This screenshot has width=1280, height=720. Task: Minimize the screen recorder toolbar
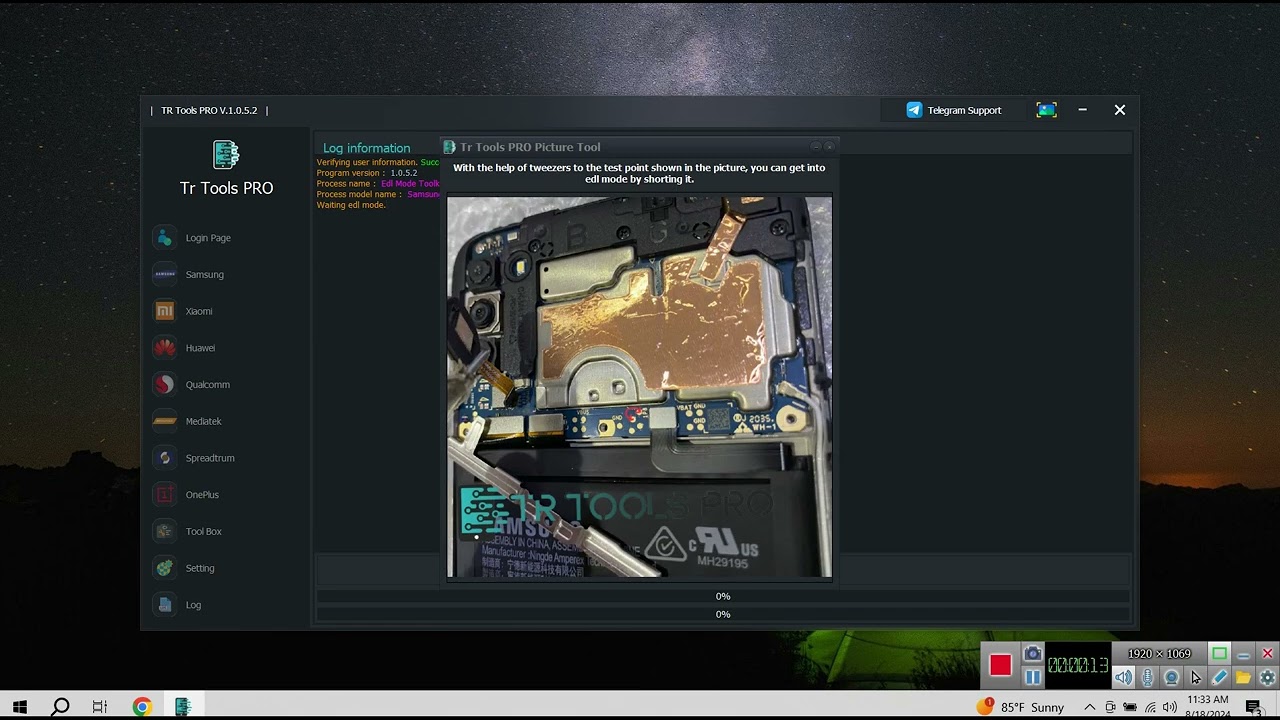pos(1243,654)
